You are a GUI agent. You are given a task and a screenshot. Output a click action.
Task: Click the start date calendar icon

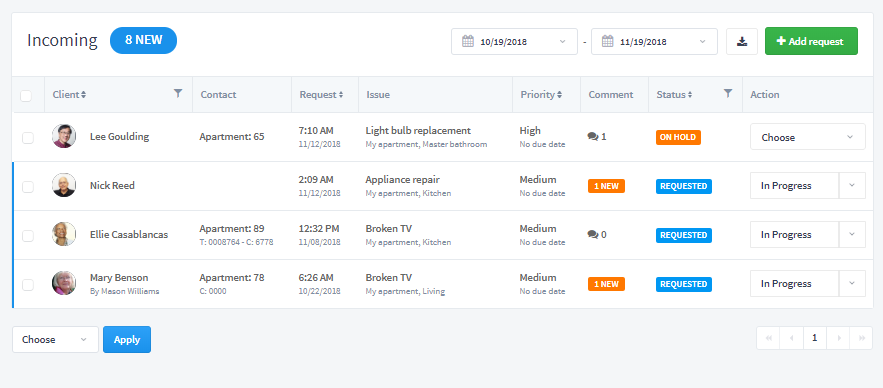click(467, 41)
